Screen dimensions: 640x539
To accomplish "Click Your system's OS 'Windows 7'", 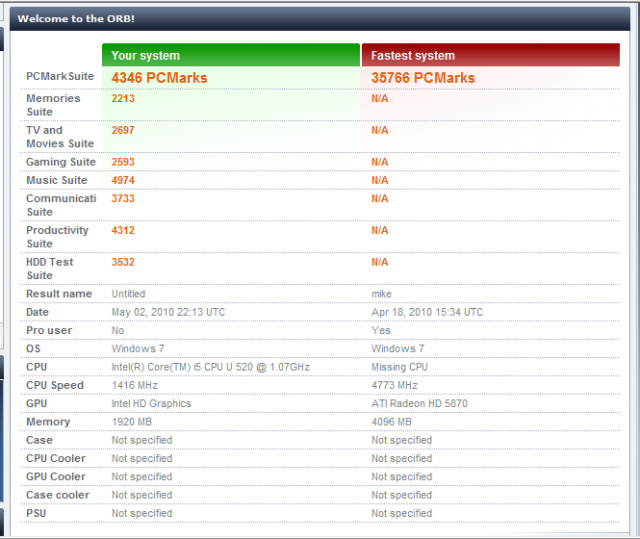I will [x=138, y=349].
